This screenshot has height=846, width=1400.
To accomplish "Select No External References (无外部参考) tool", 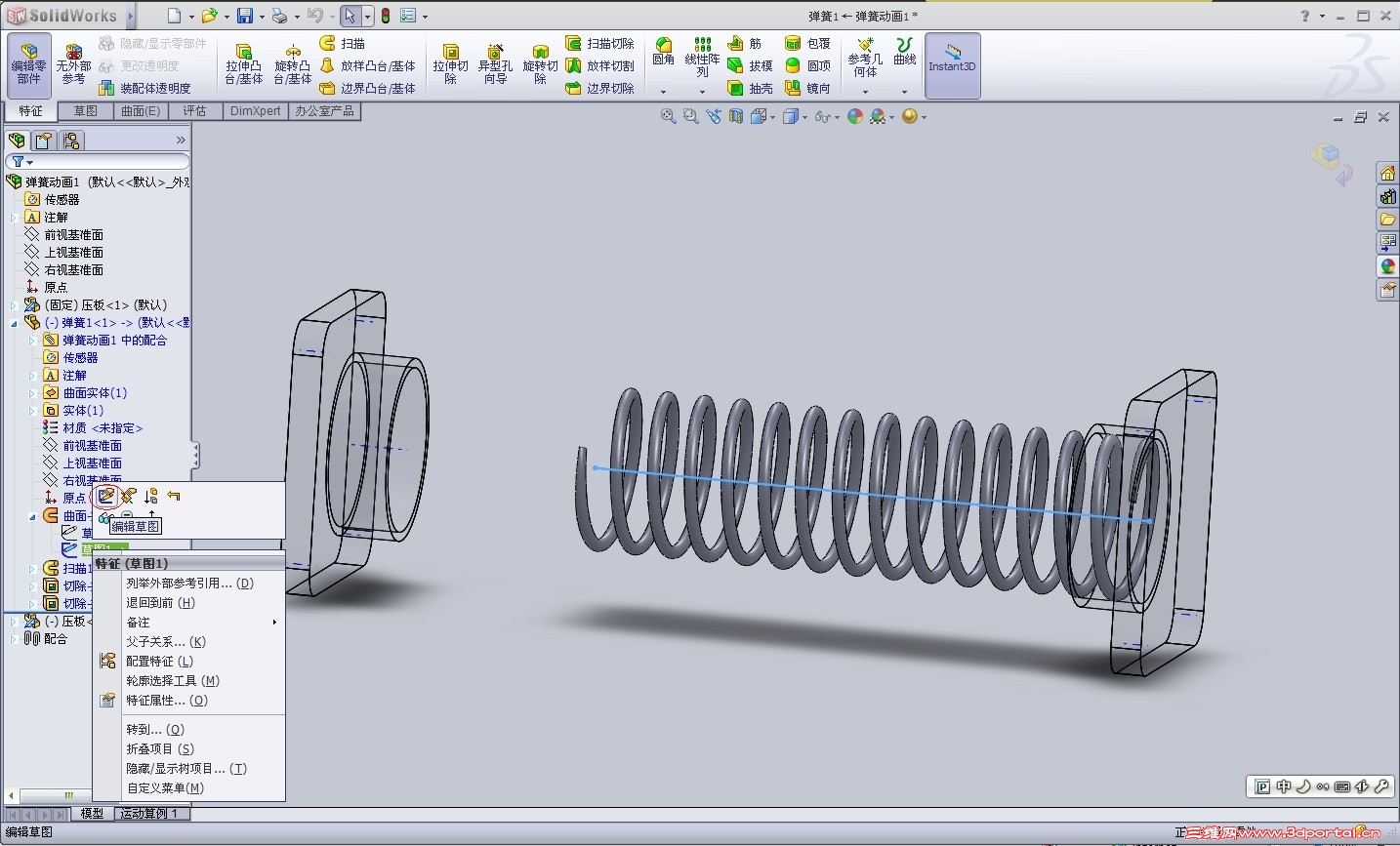I will pos(73,65).
